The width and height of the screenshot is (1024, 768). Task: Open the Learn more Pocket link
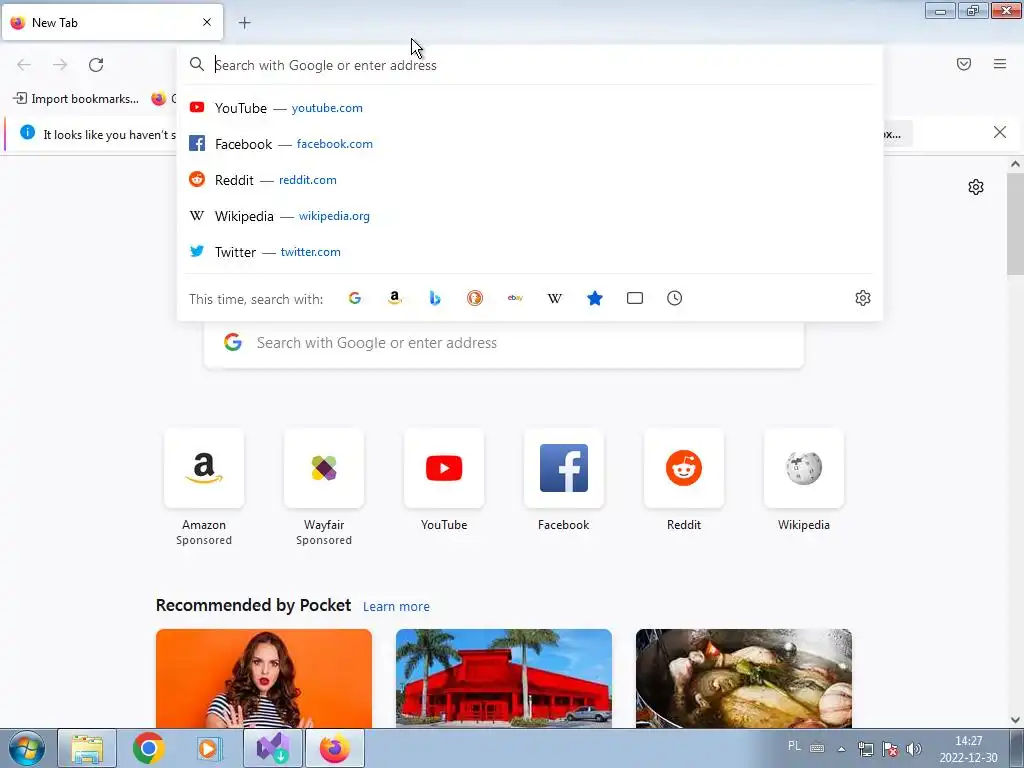pos(396,607)
